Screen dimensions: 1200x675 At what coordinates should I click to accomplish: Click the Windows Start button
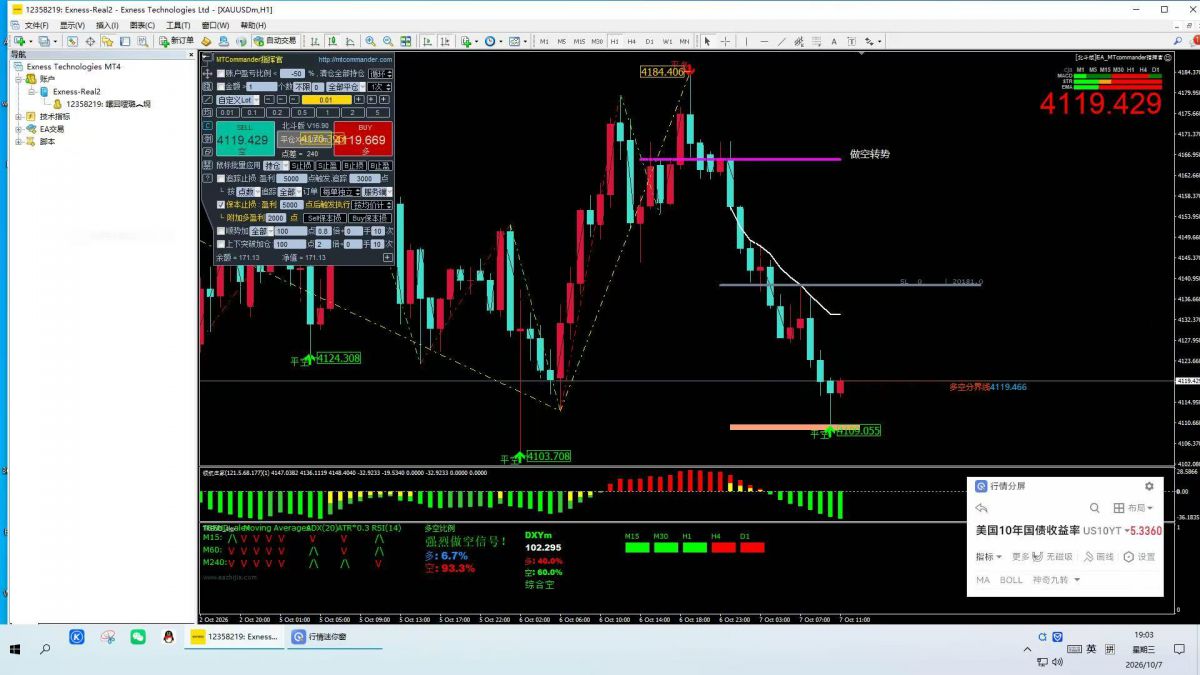point(15,649)
